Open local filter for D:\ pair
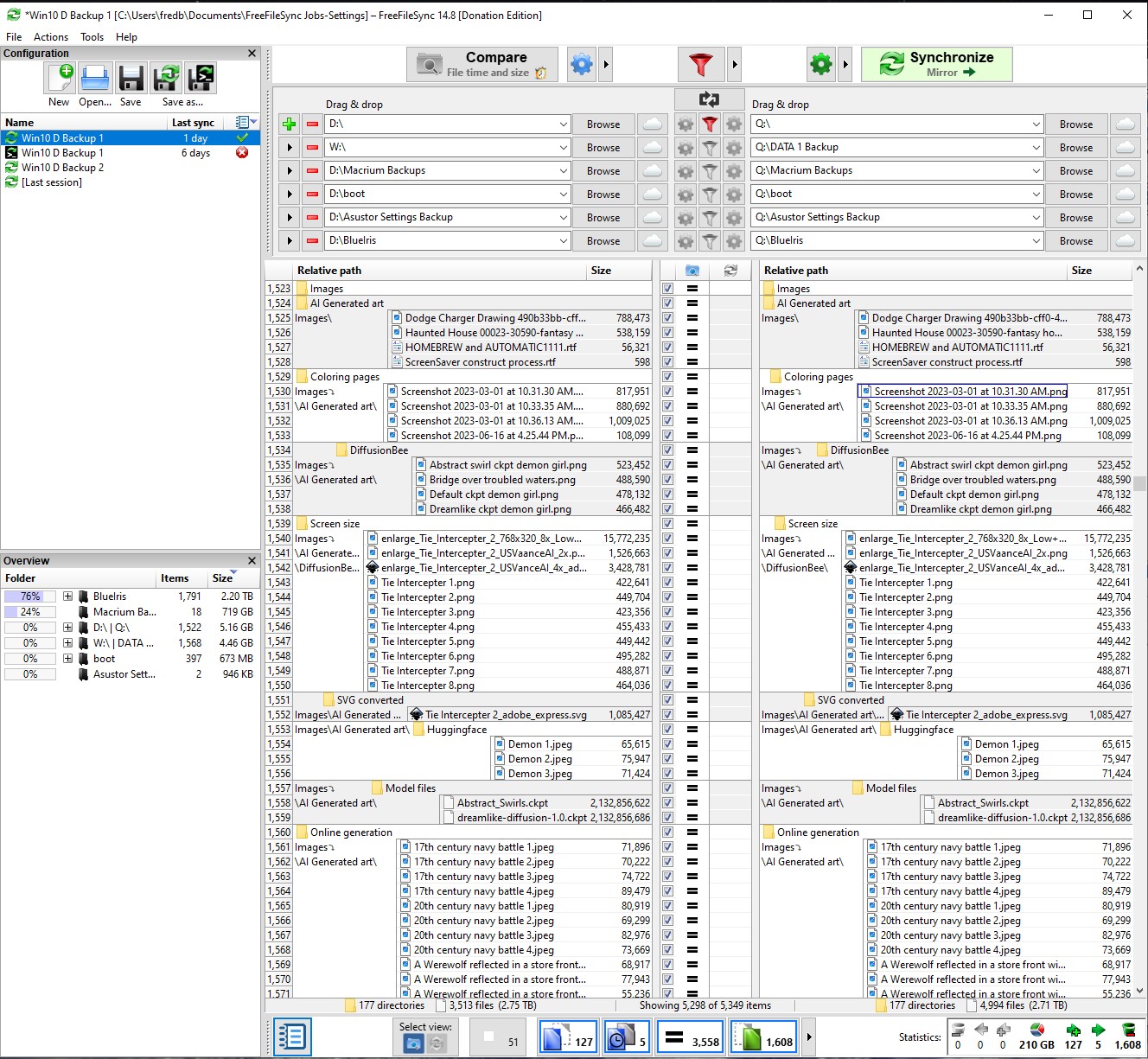 [x=710, y=124]
